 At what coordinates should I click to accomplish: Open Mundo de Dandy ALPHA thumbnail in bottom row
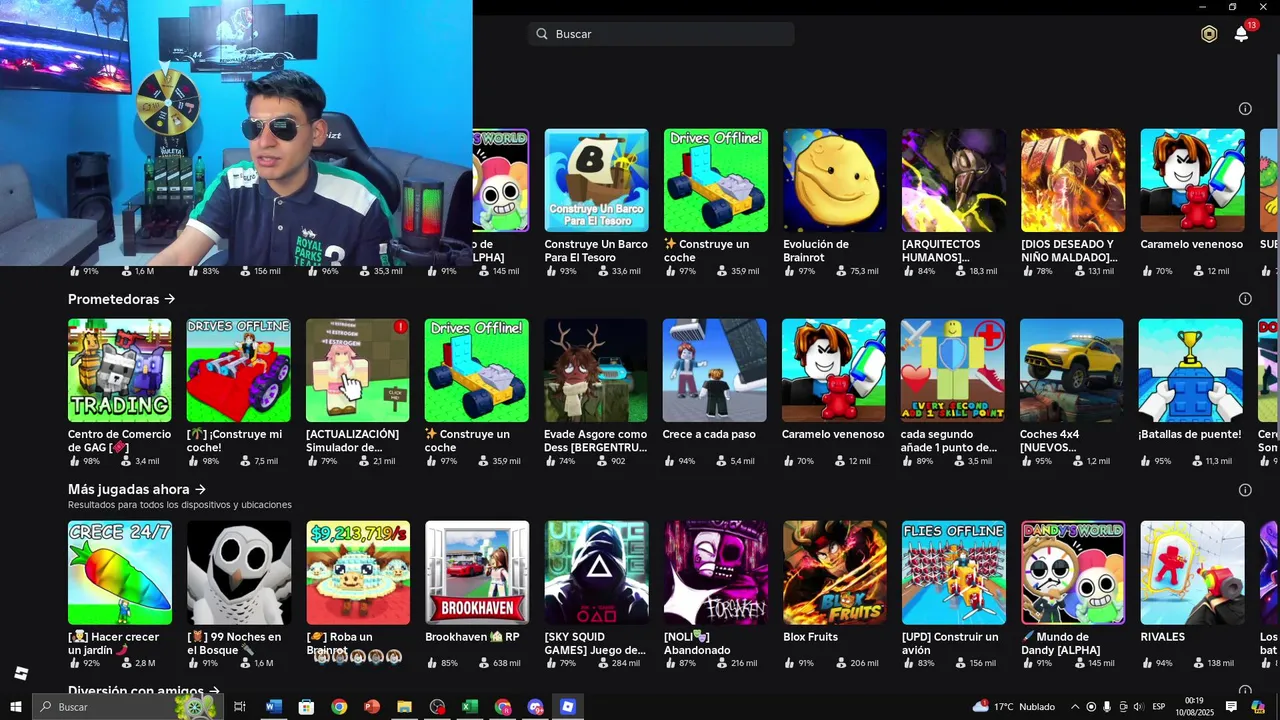1073,572
